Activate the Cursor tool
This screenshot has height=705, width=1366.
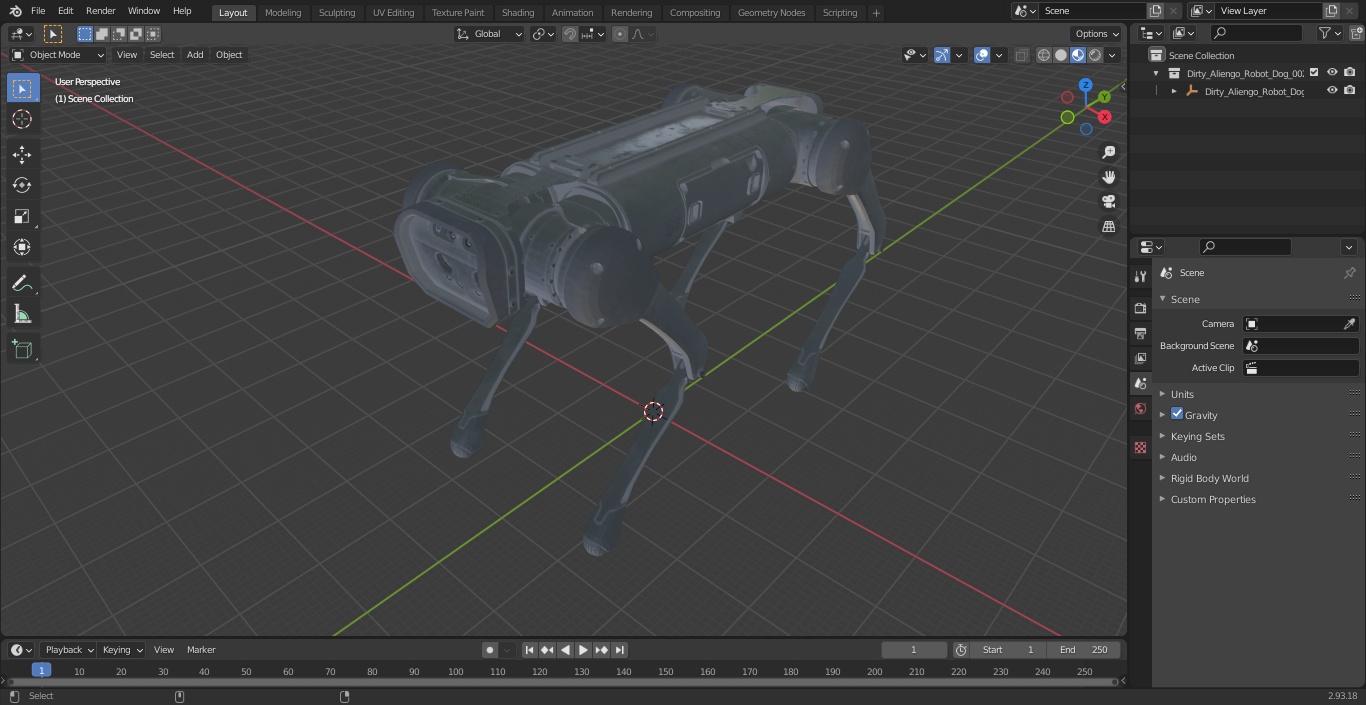[22, 119]
